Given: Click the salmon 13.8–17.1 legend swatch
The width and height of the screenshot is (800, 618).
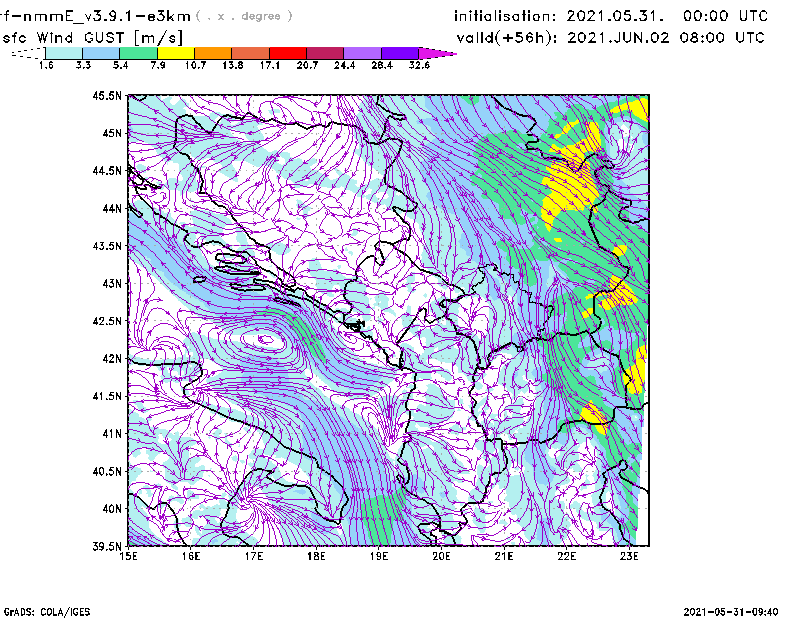Looking at the screenshot, I should click(251, 53).
